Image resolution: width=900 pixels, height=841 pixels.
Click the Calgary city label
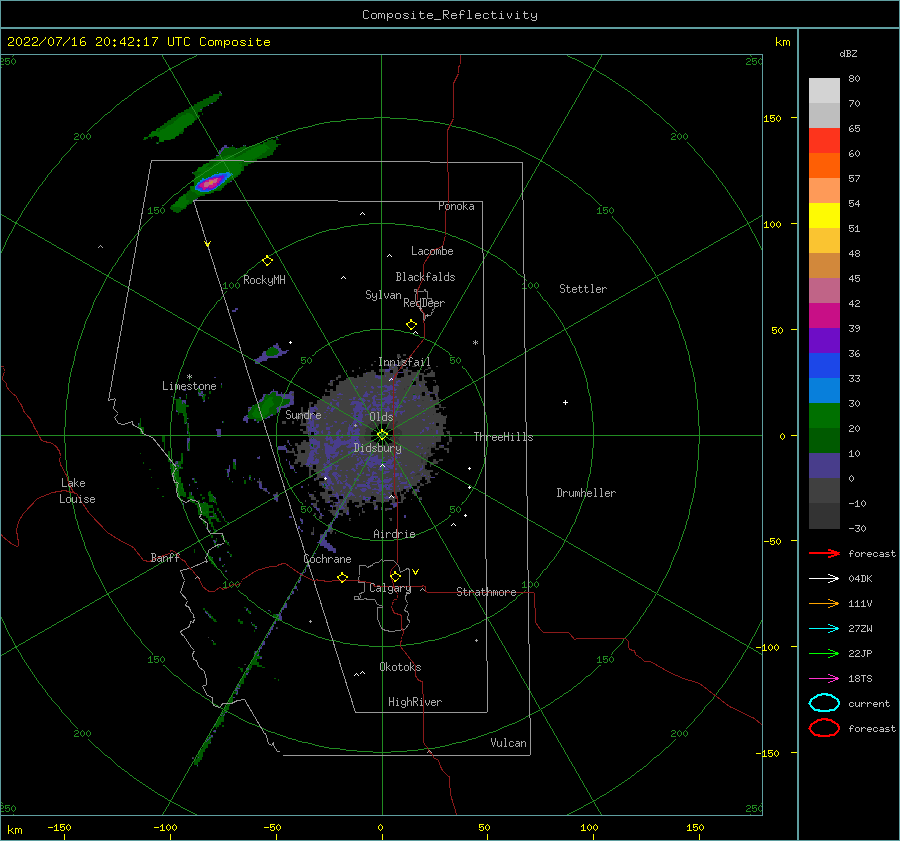(390, 588)
